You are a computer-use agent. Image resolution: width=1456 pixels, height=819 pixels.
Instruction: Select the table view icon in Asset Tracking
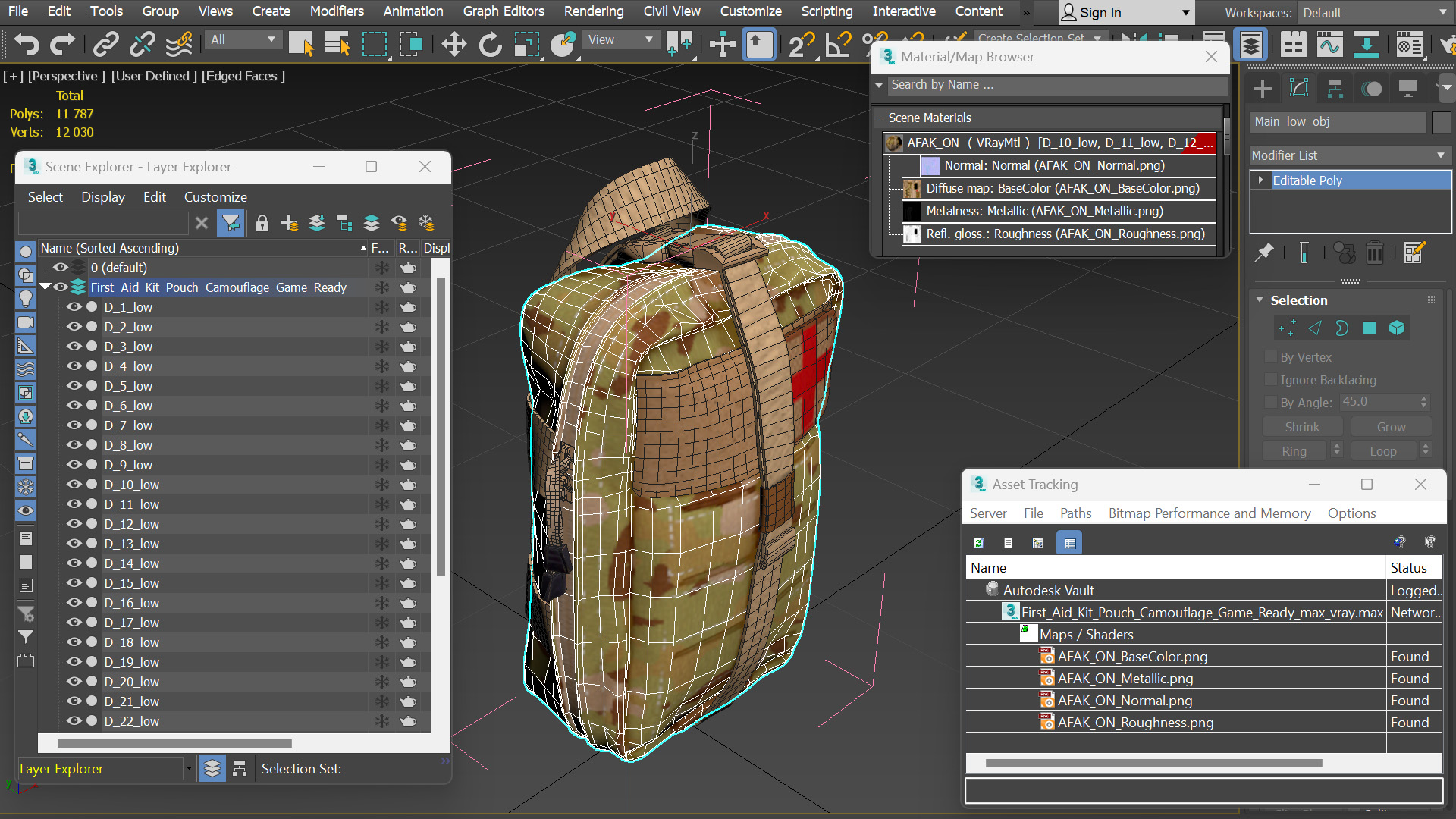pyautogui.click(x=1070, y=543)
